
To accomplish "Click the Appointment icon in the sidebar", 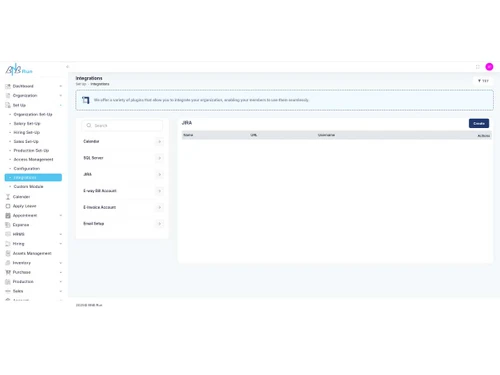I will [8, 216].
